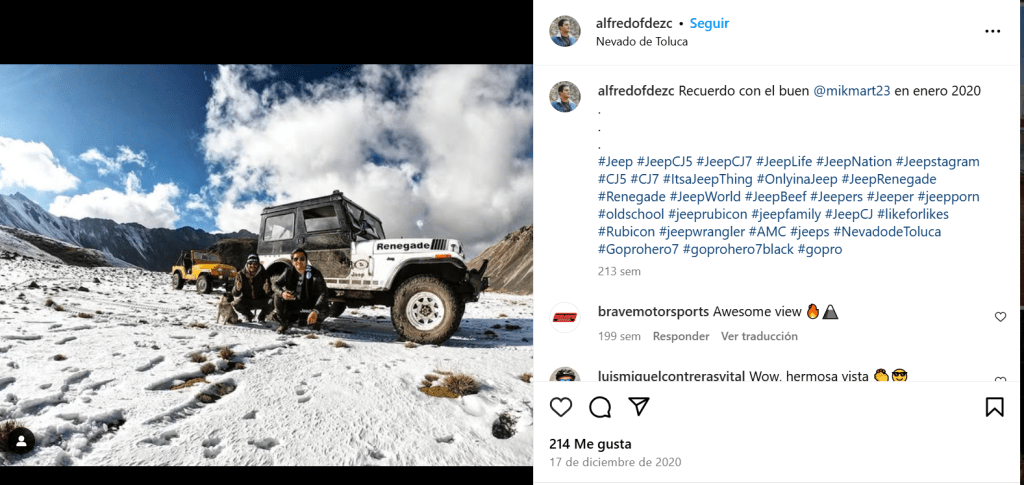Open the bravemotorsports avatar
Image resolution: width=1024 pixels, height=485 pixels.
click(x=564, y=317)
